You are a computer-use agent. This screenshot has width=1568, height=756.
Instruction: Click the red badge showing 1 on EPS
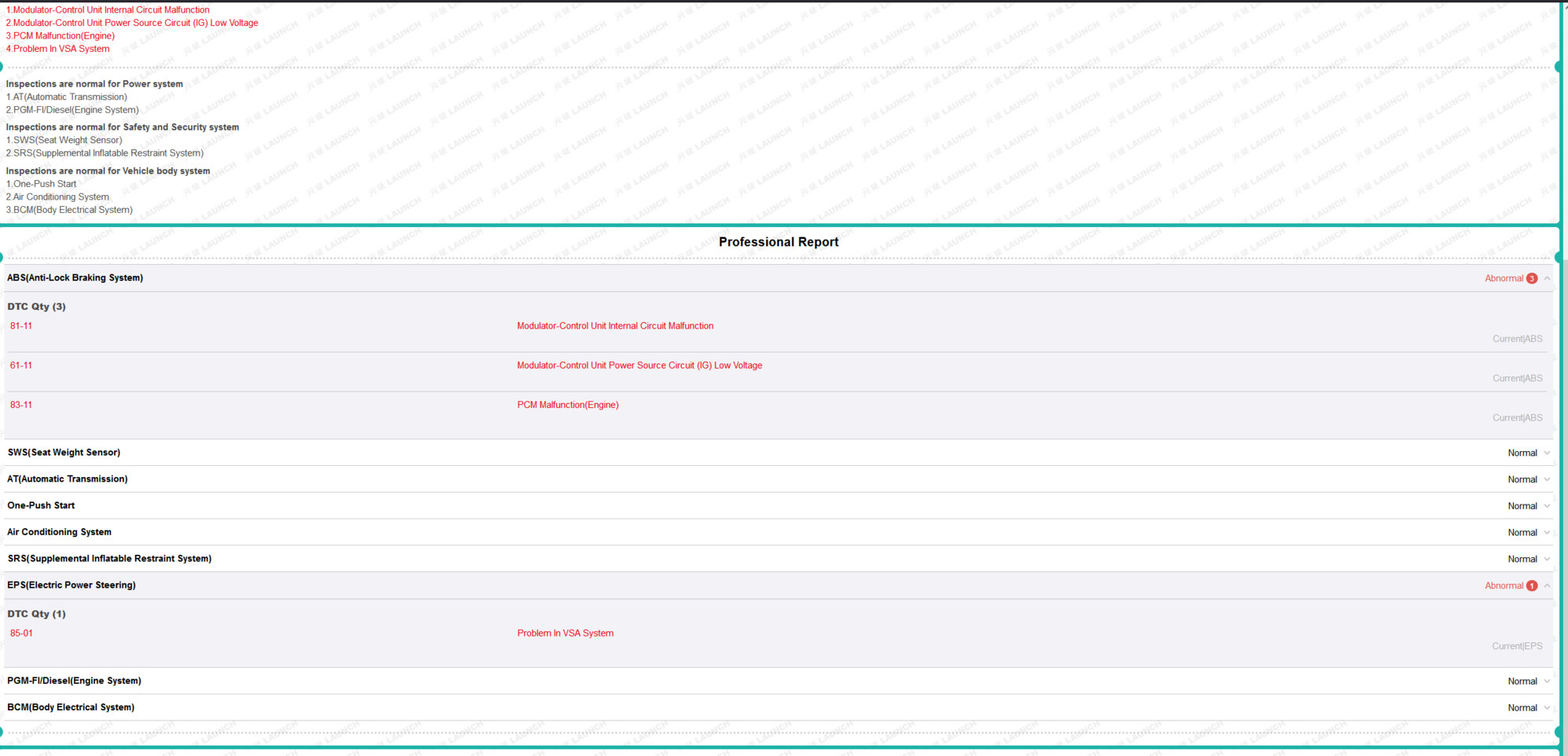click(1532, 585)
